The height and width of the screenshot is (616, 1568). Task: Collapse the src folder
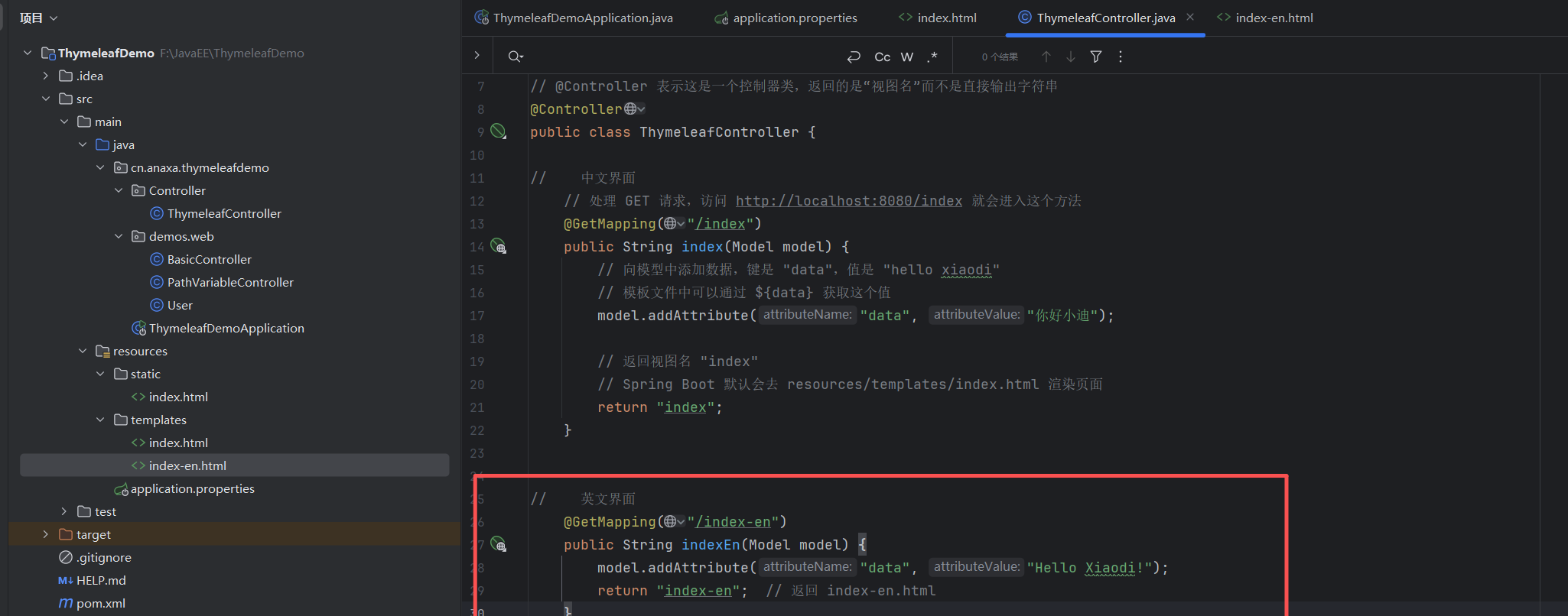[46, 99]
